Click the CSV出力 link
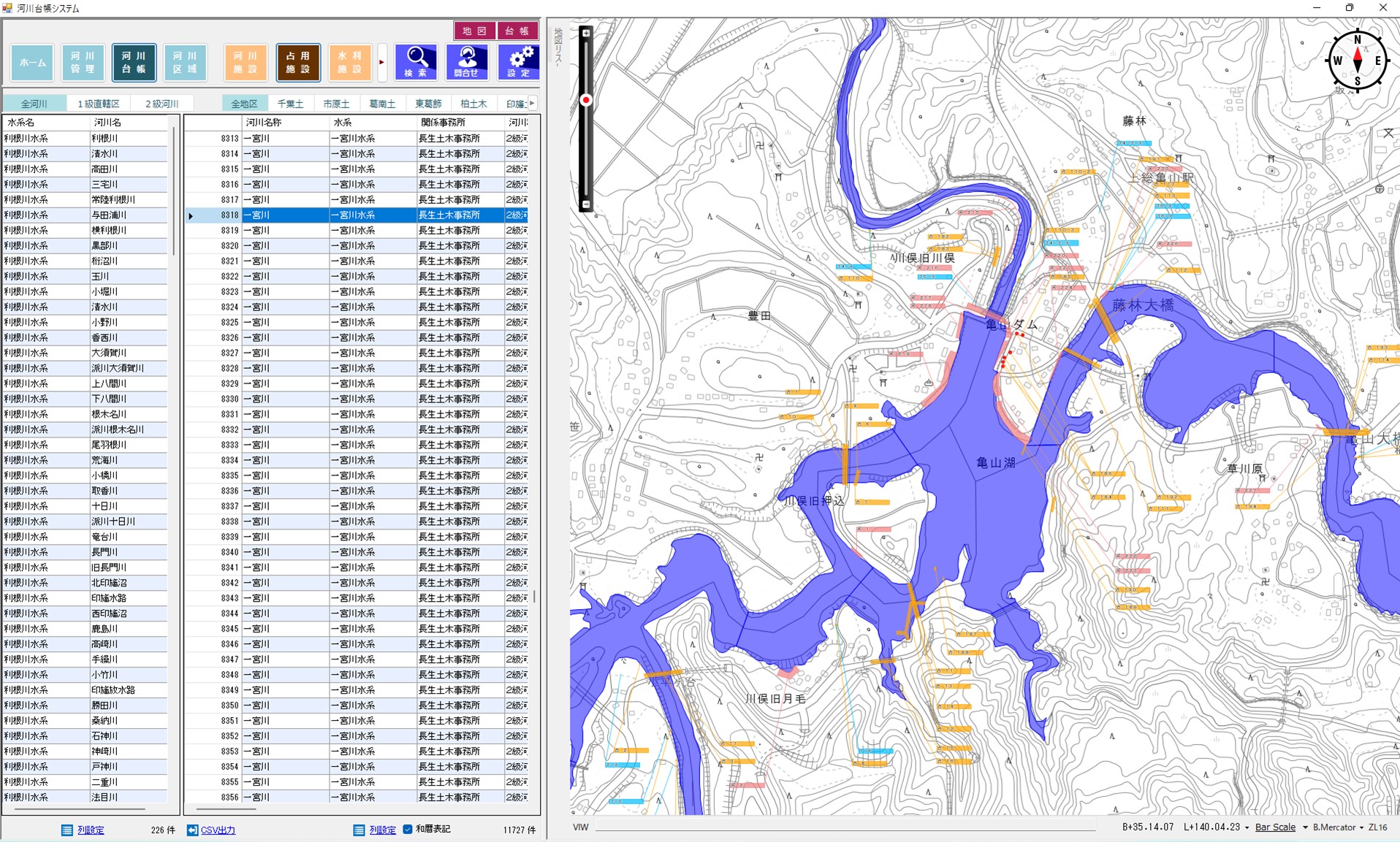 [218, 830]
